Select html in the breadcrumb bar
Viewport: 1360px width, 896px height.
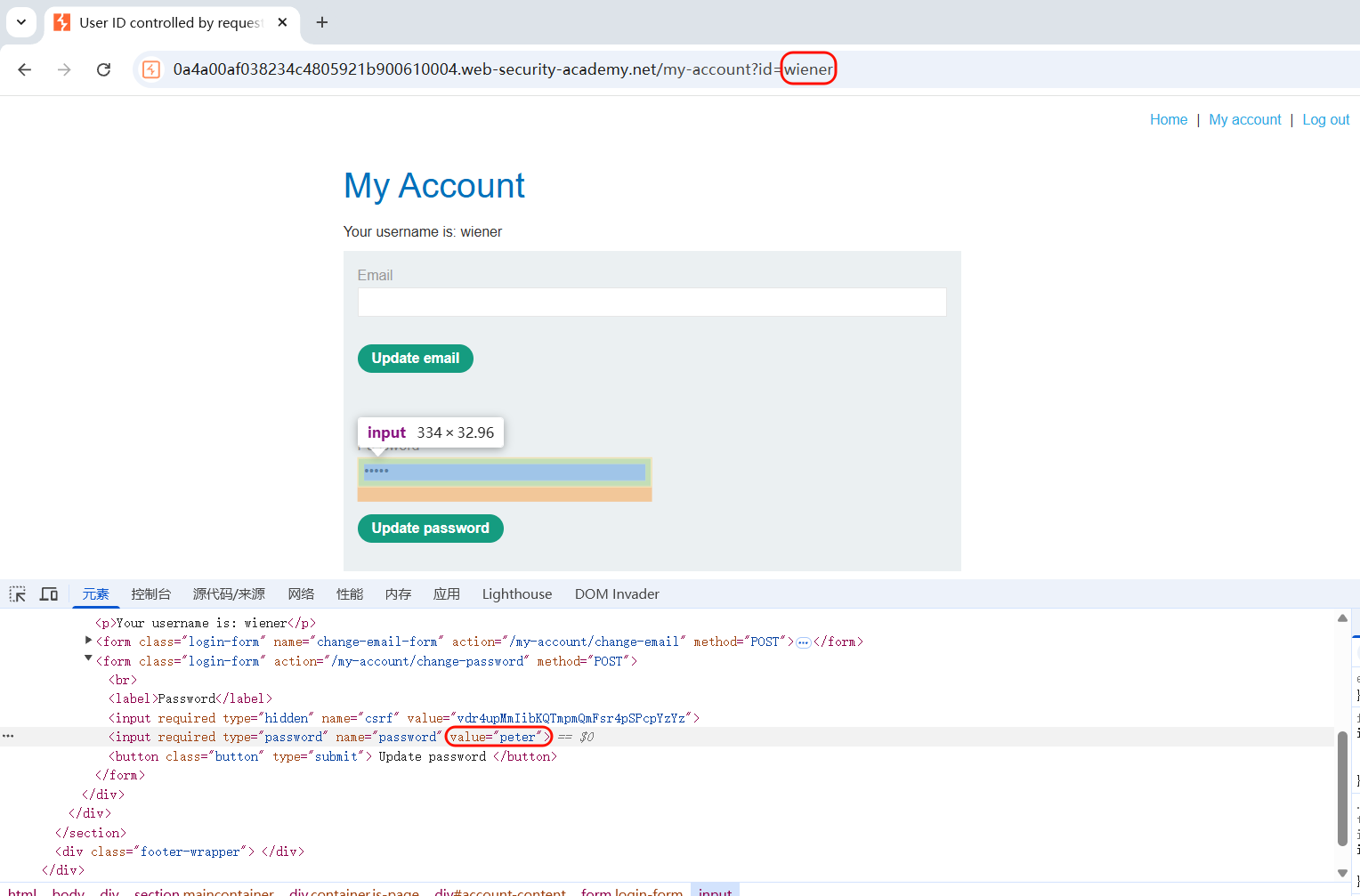click(x=22, y=892)
